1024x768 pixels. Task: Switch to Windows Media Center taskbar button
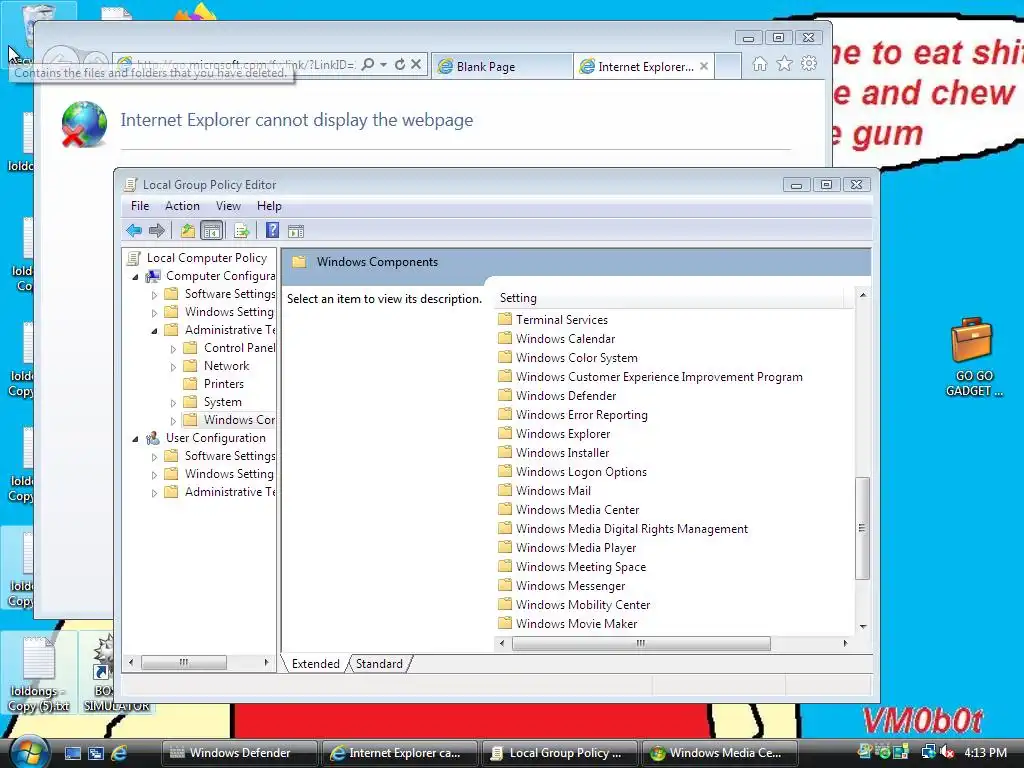pos(720,753)
